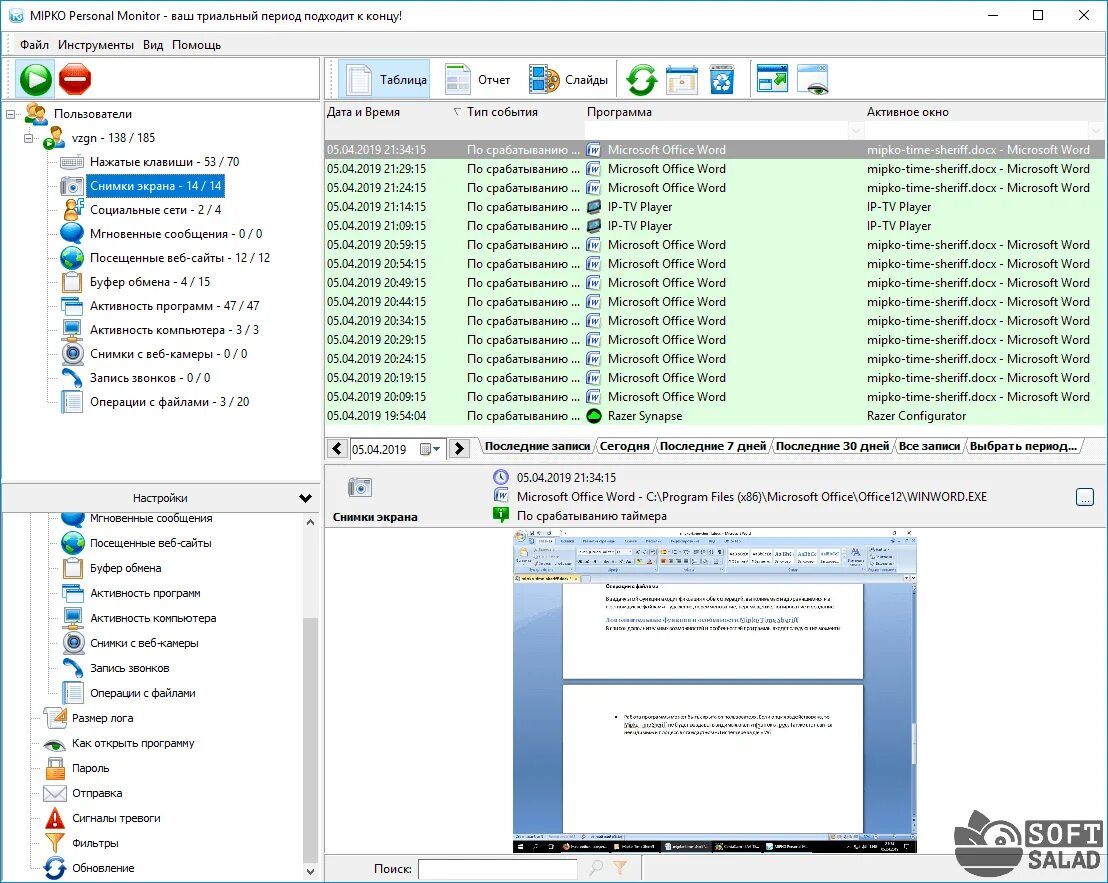Open the Помощь menu
This screenshot has height=883, width=1108.
click(196, 45)
